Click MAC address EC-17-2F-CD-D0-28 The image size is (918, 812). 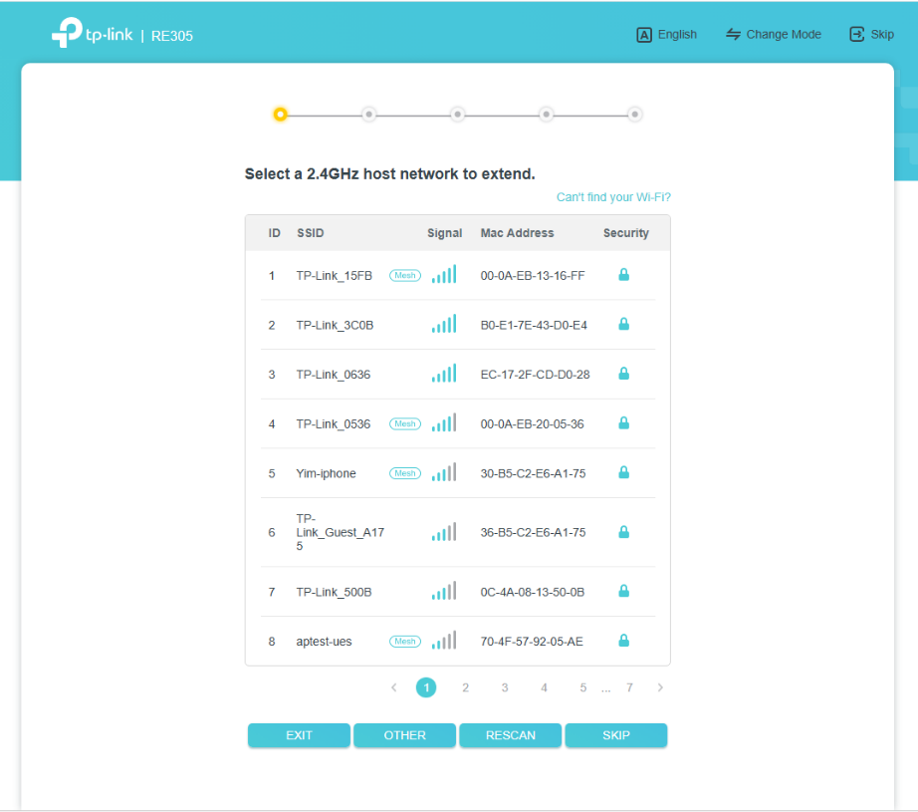pos(535,375)
